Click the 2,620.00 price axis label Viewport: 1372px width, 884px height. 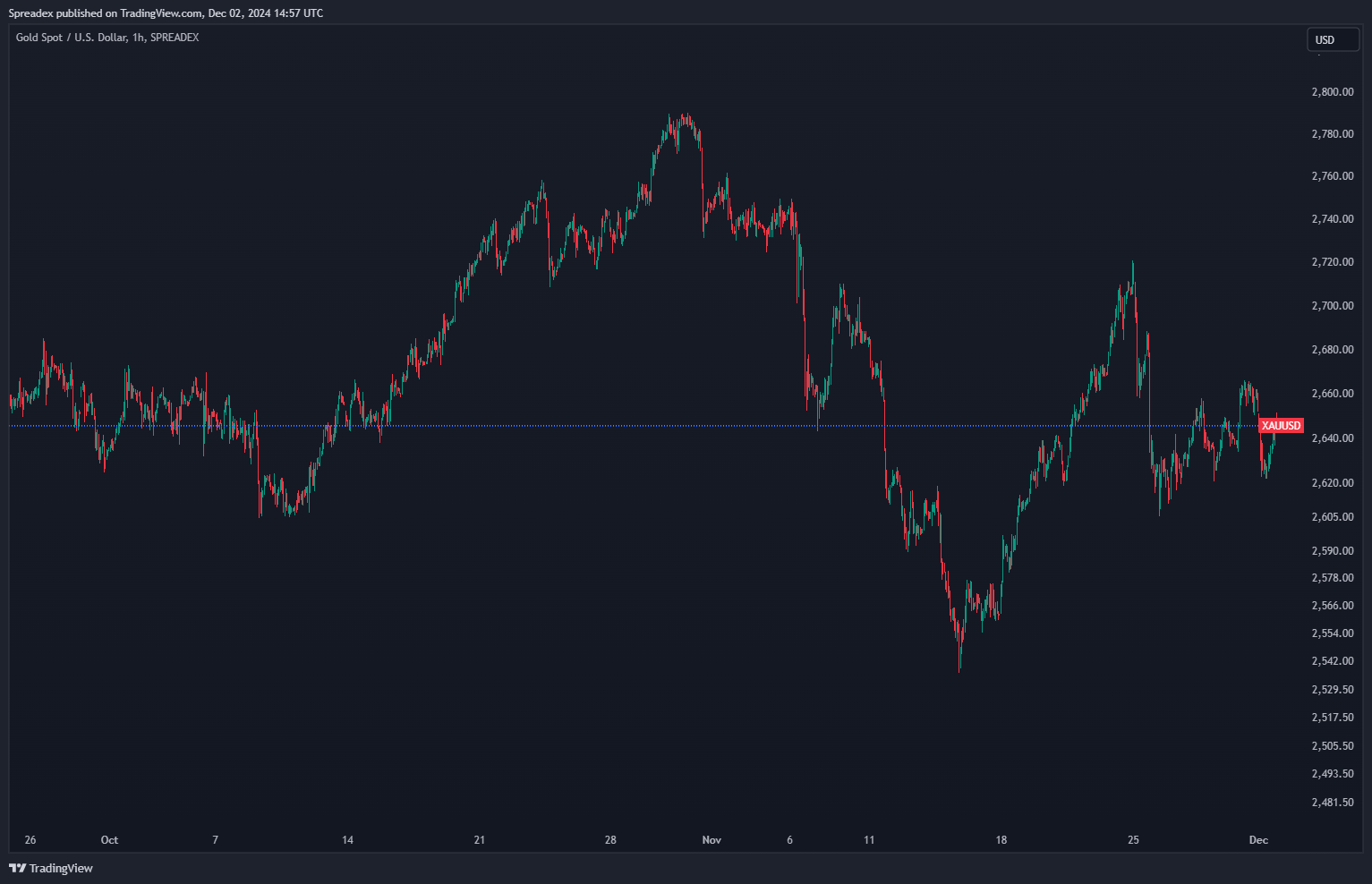pos(1333,483)
